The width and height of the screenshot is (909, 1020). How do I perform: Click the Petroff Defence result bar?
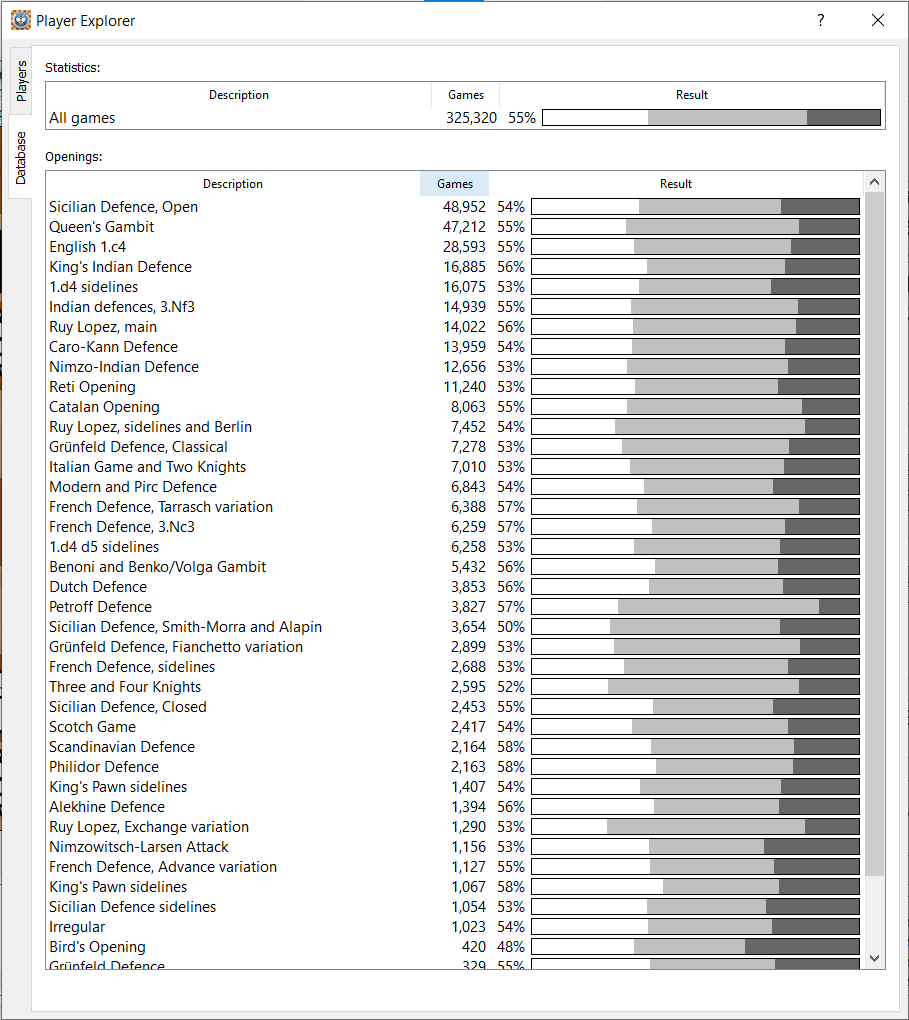pos(694,607)
